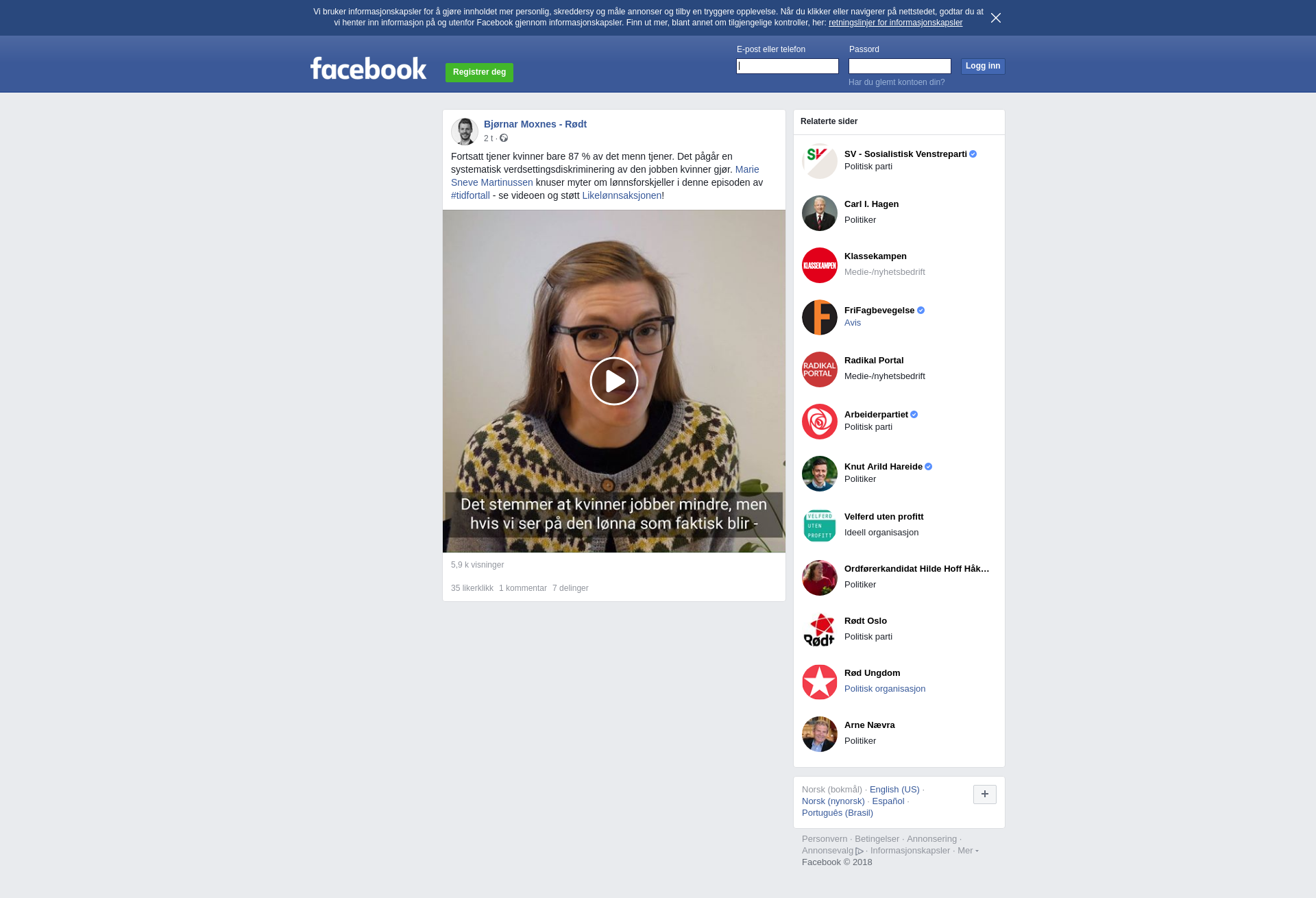Open Radikal Portal page icon
The image size is (1316, 898).
click(x=819, y=369)
